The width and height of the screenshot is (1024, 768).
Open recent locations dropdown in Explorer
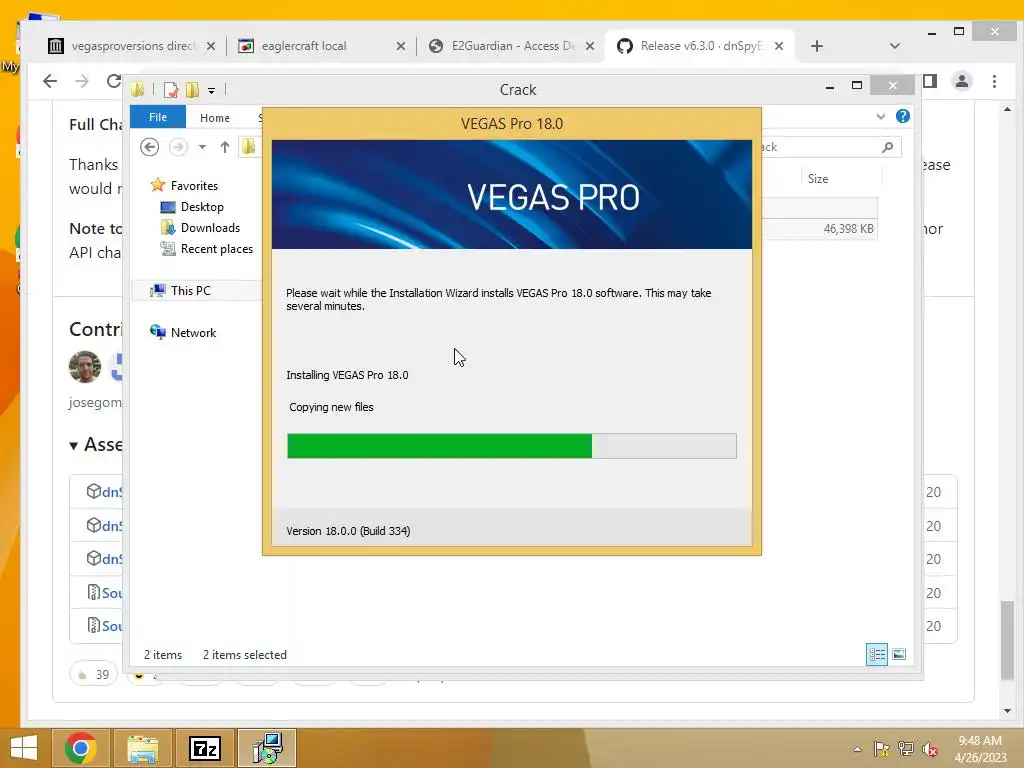(202, 147)
